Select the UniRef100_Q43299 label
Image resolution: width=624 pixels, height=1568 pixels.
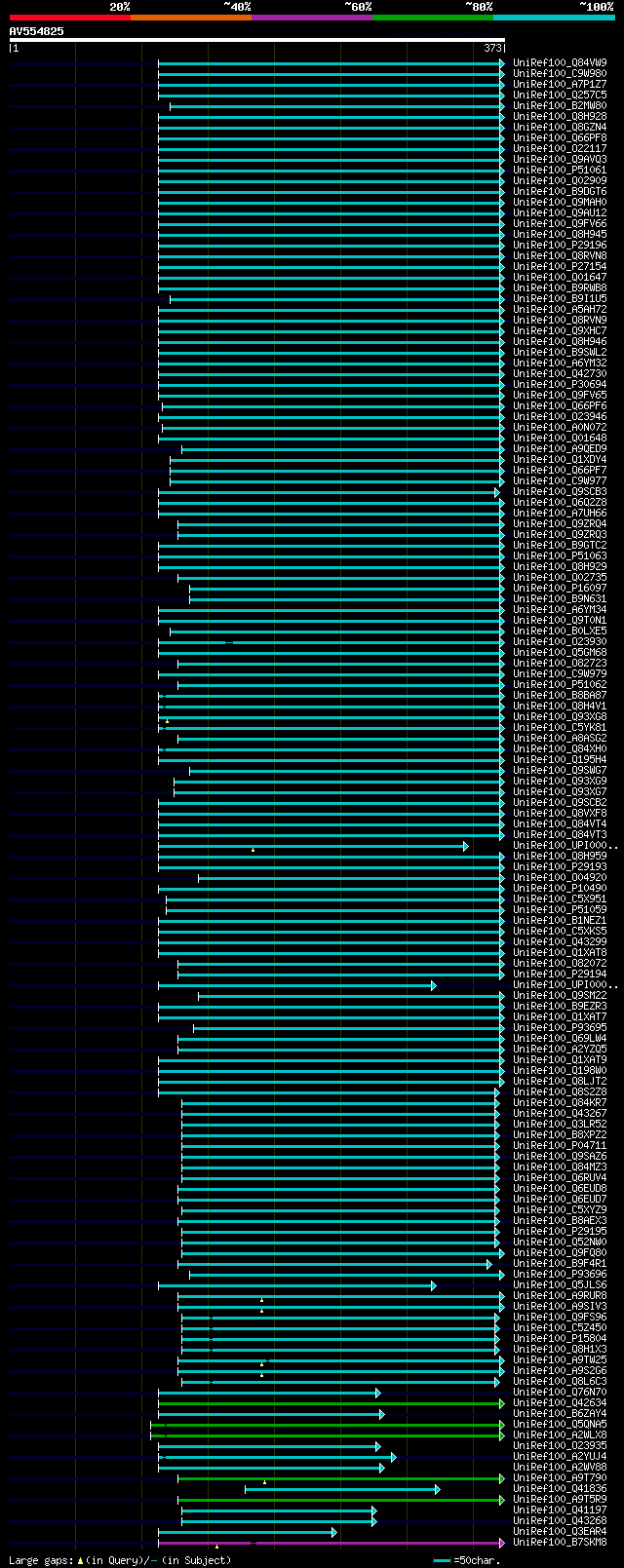click(560, 942)
